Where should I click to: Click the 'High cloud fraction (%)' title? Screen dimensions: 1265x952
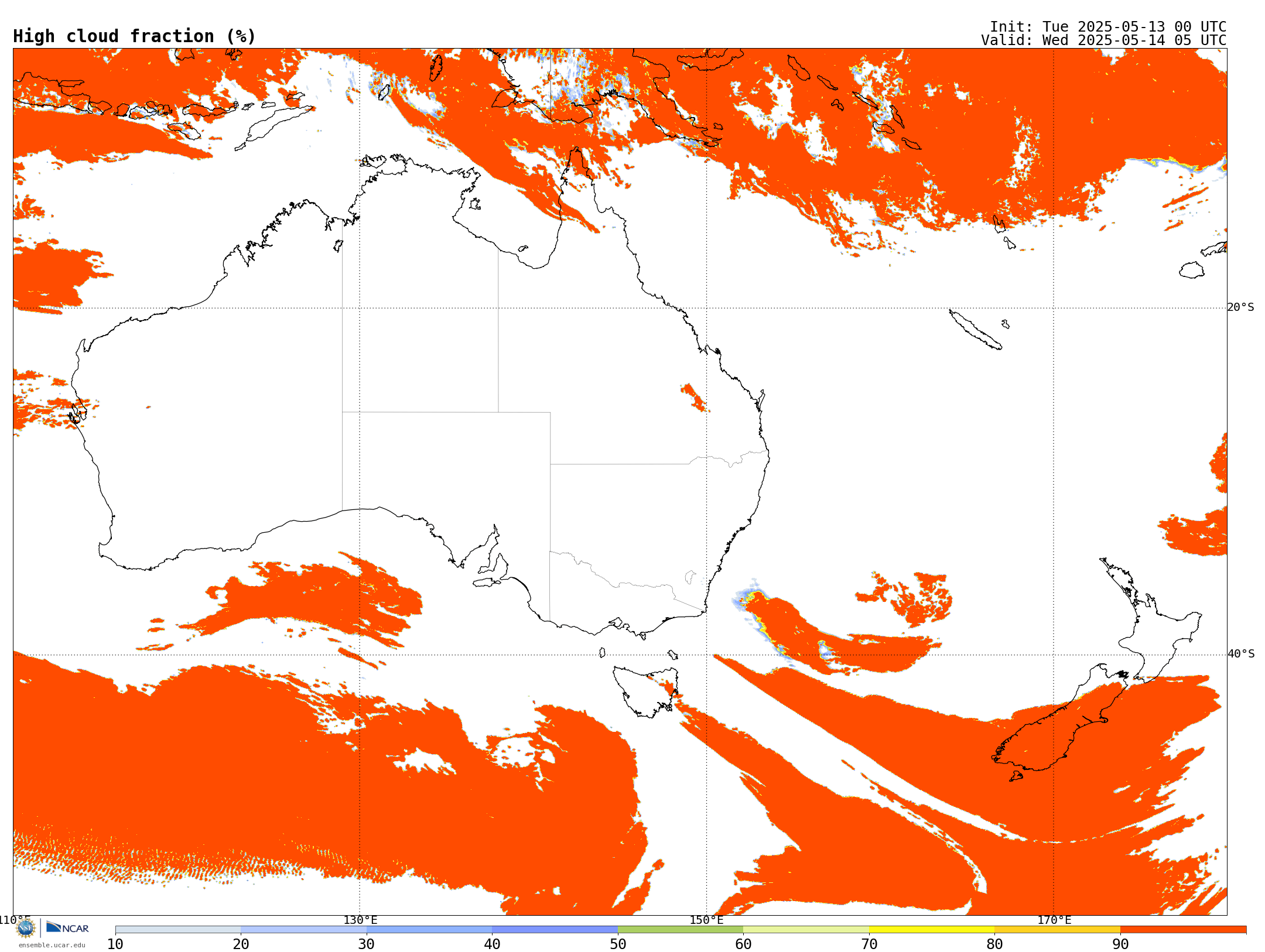click(x=134, y=36)
